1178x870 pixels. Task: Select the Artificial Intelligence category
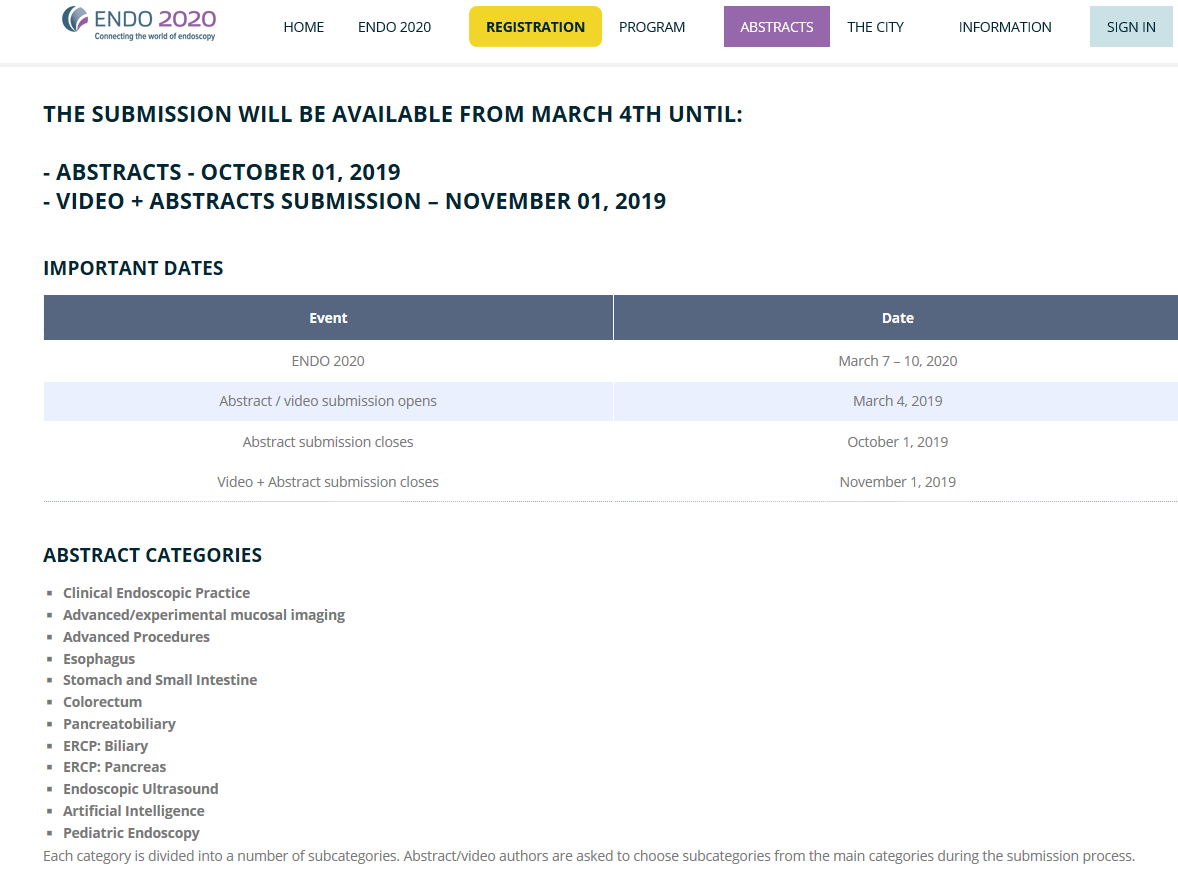134,811
